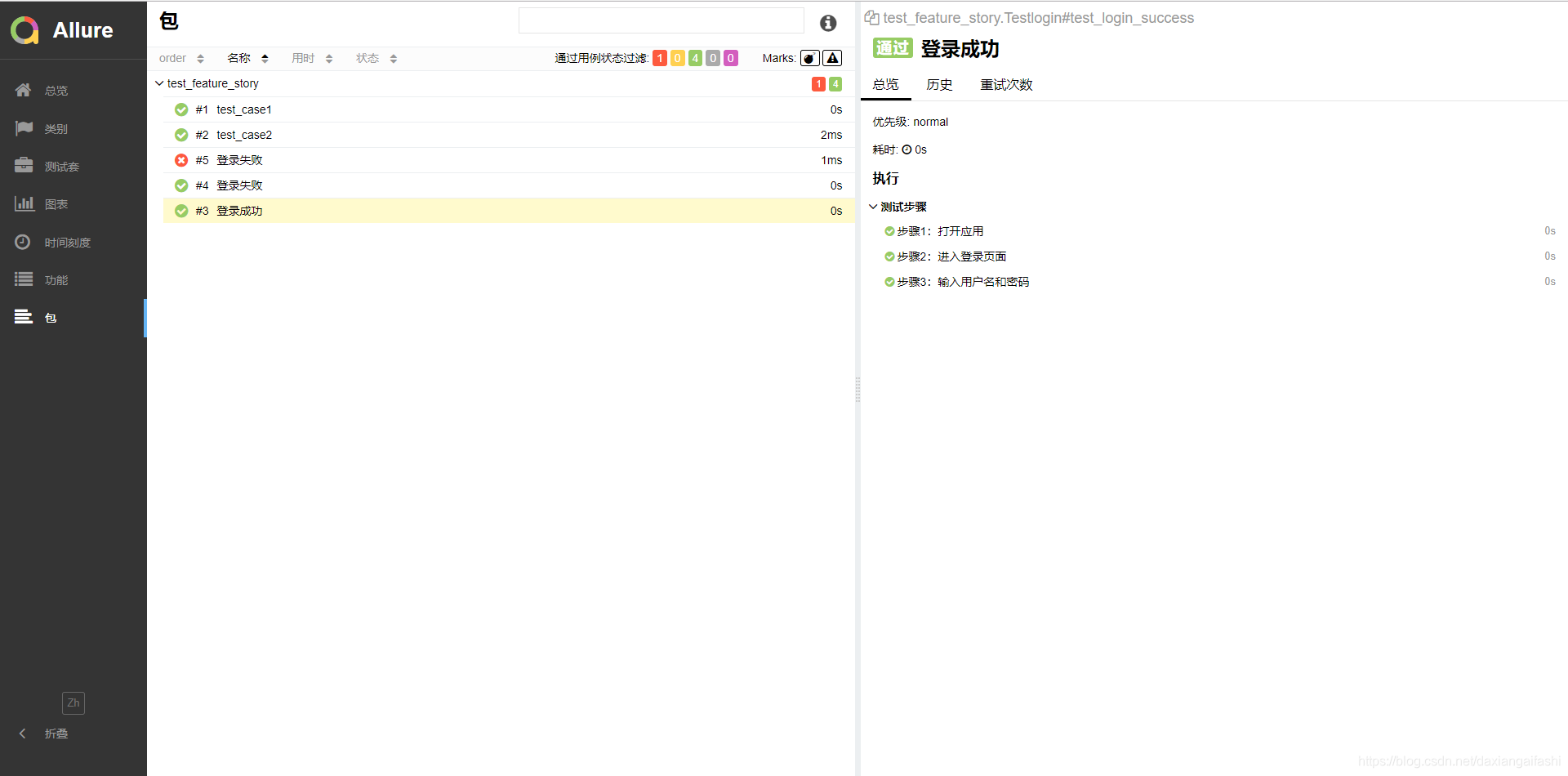Click the red failed count badge of test_feature_story
This screenshot has width=1568, height=776.
point(818,84)
